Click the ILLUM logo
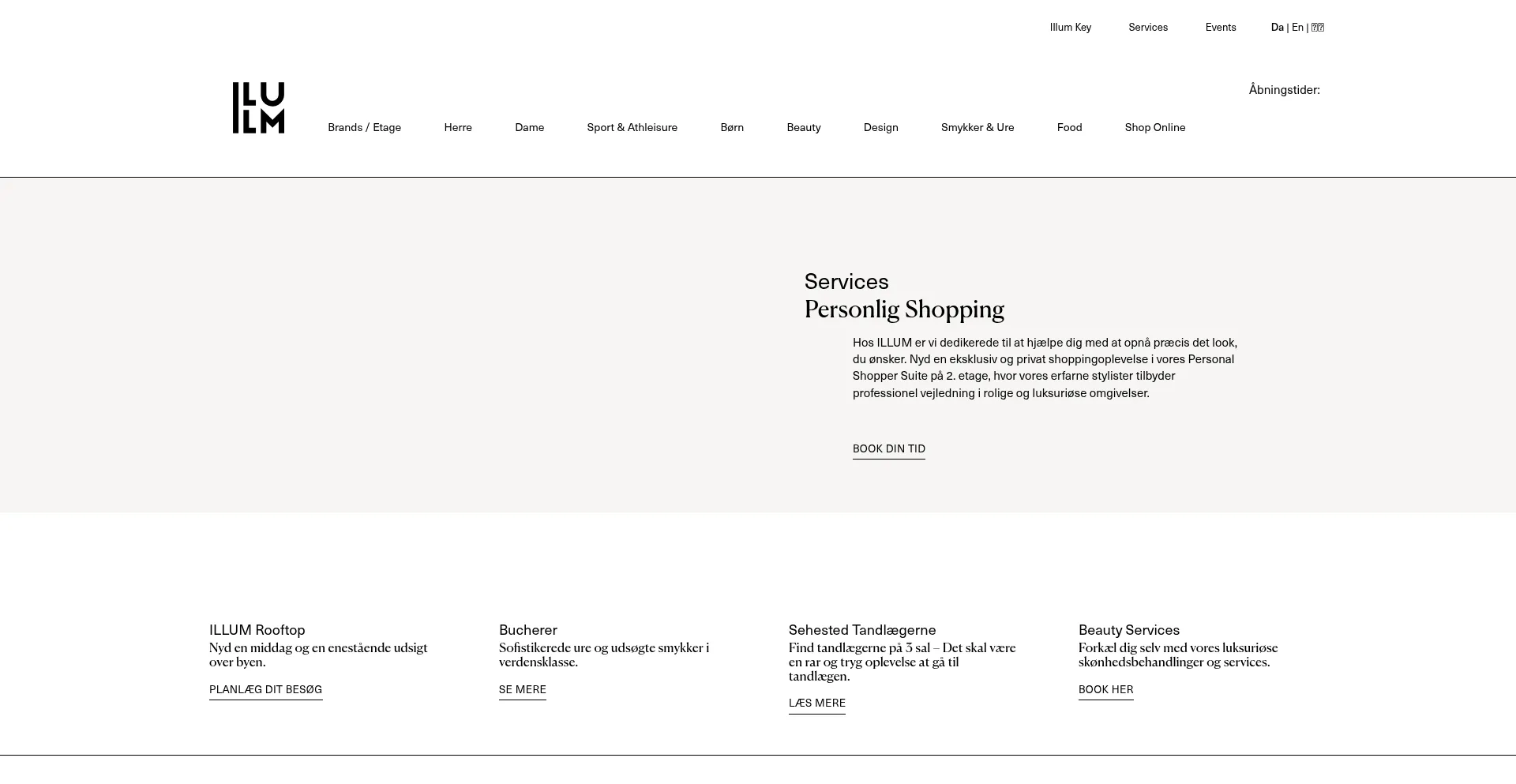 (257, 107)
